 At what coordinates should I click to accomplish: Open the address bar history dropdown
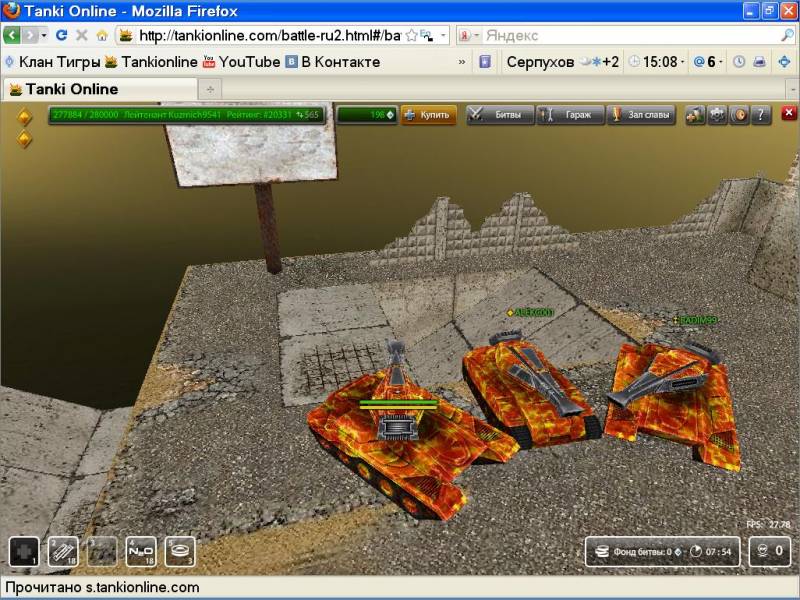[x=443, y=35]
